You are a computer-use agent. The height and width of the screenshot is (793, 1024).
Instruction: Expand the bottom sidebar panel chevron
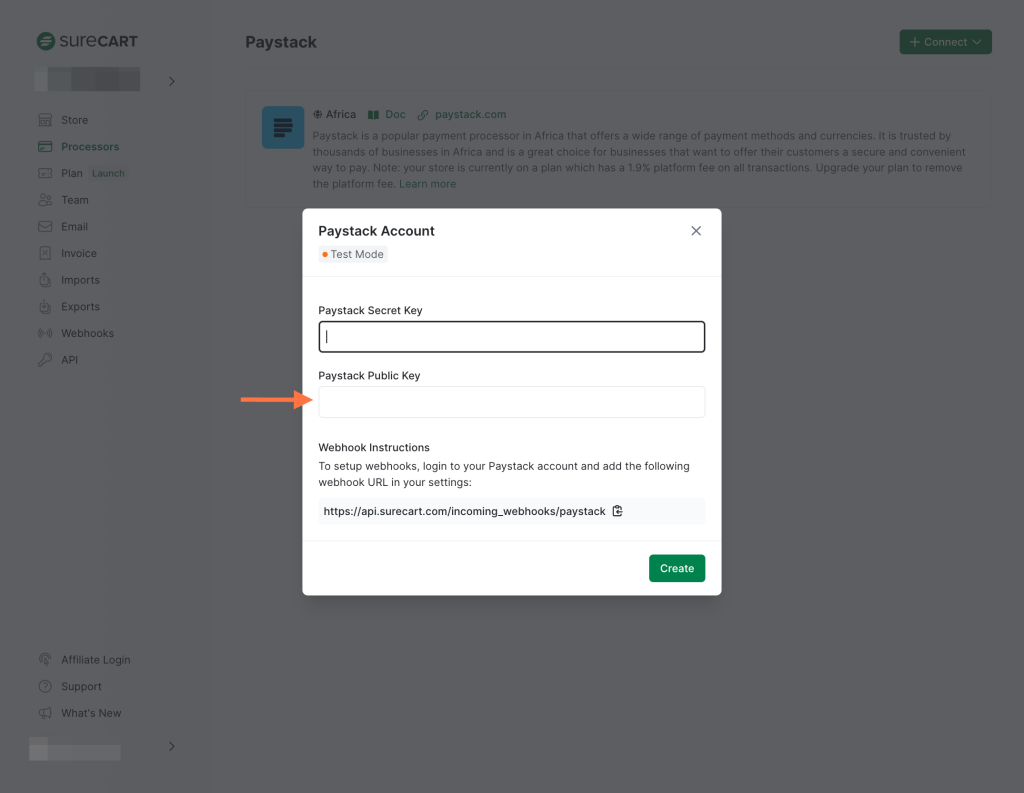(x=171, y=746)
